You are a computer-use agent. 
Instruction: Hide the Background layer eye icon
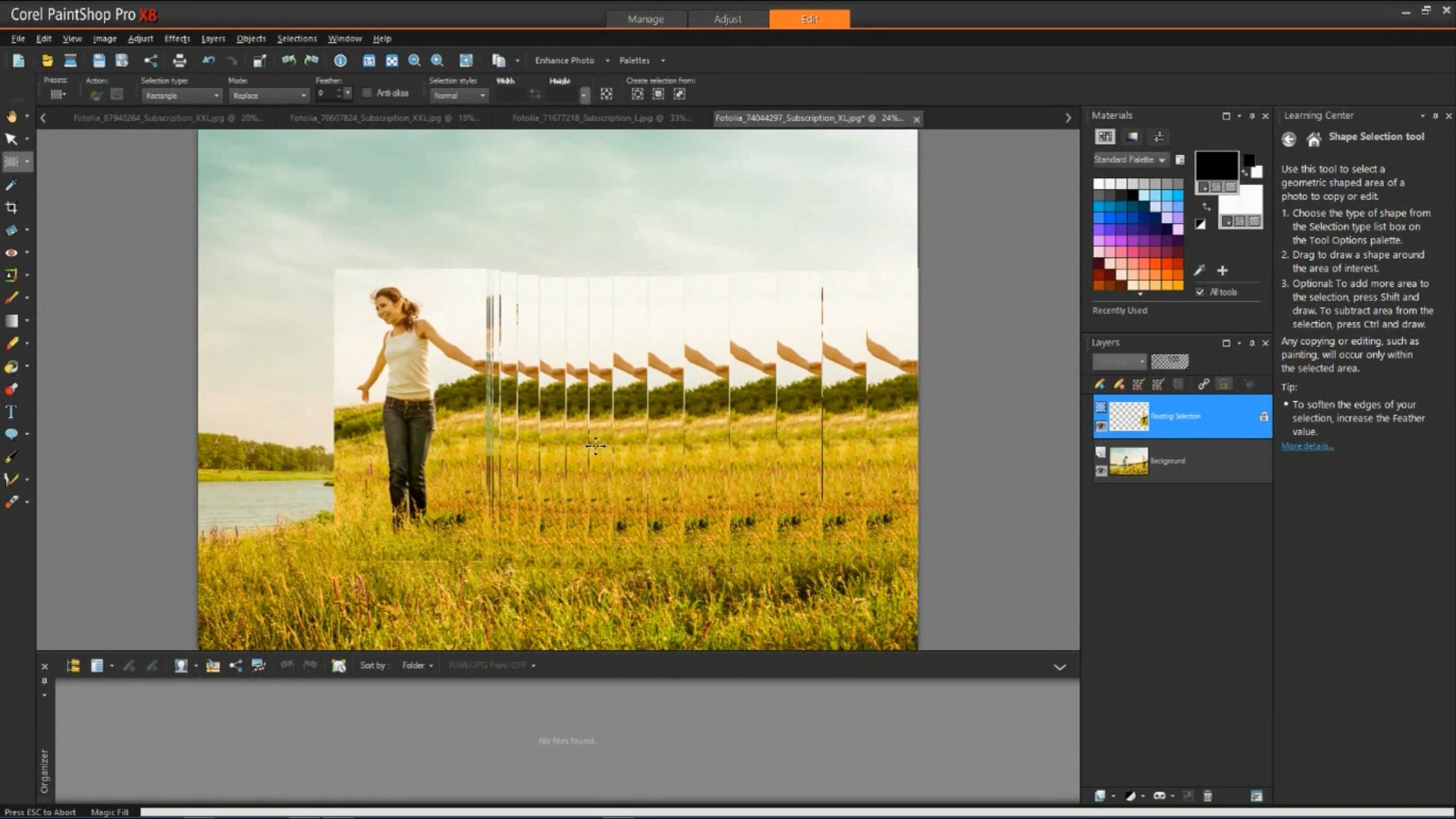(x=1100, y=471)
